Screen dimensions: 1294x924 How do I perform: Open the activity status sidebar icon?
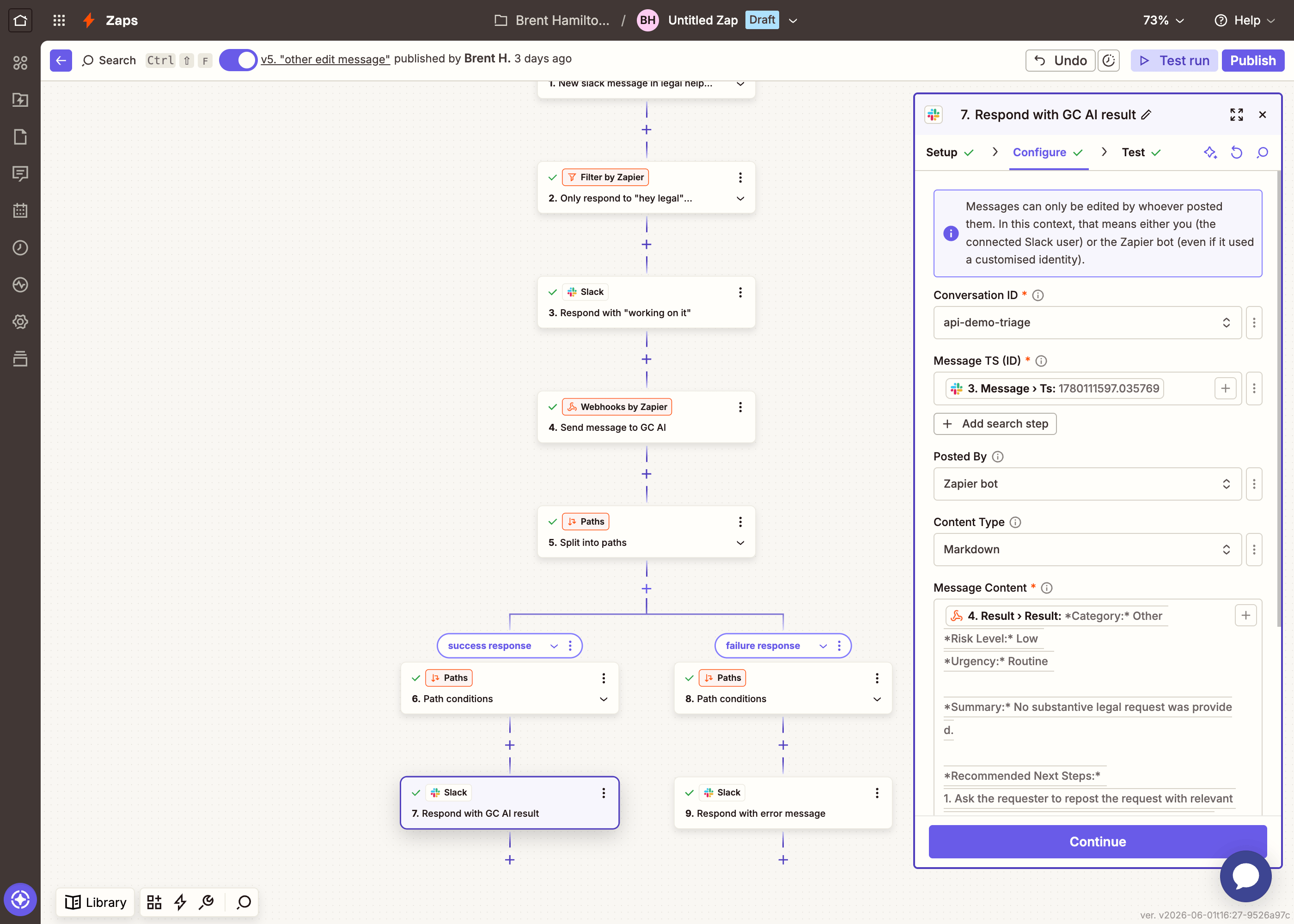[20, 284]
